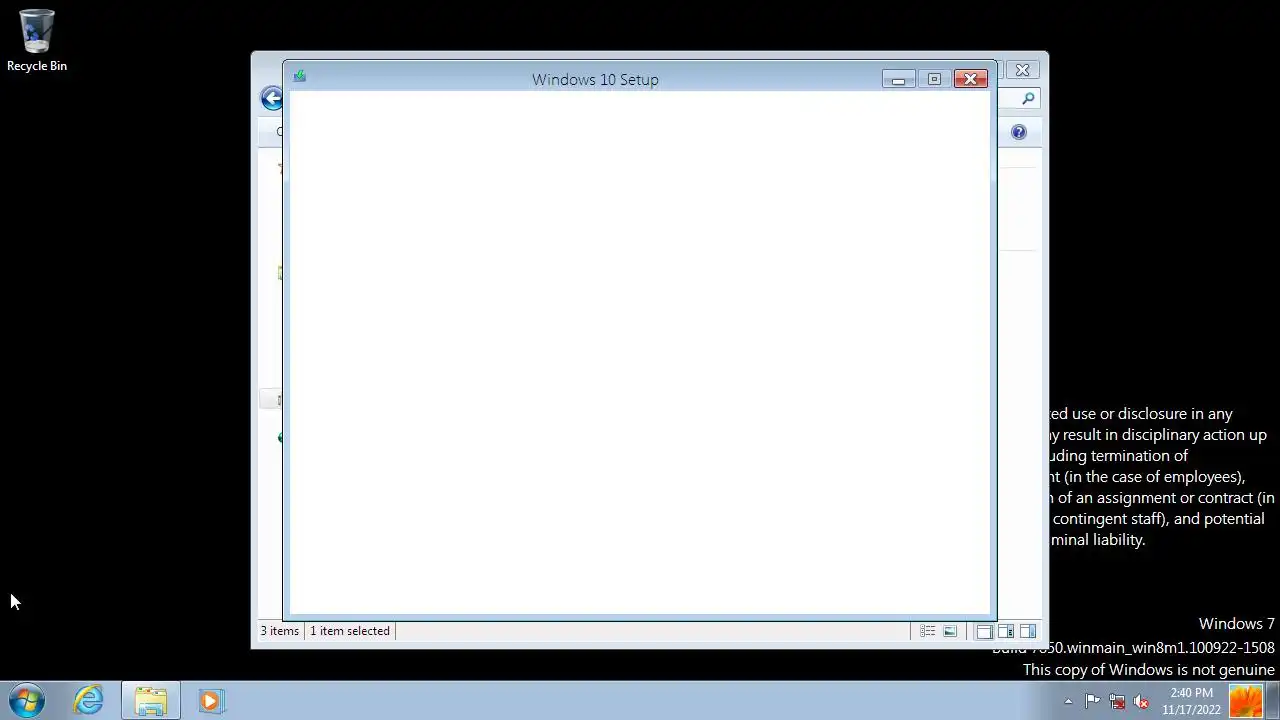
Task: Click the Explorer search magnifier icon
Action: 1028,98
